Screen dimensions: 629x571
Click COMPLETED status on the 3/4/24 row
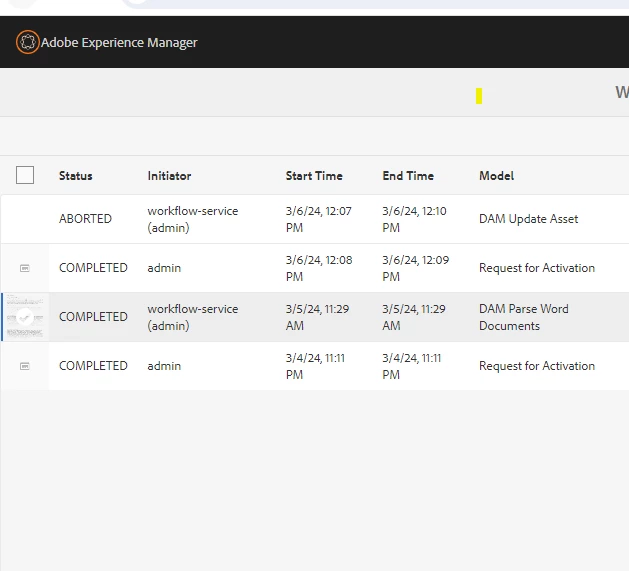[93, 366]
